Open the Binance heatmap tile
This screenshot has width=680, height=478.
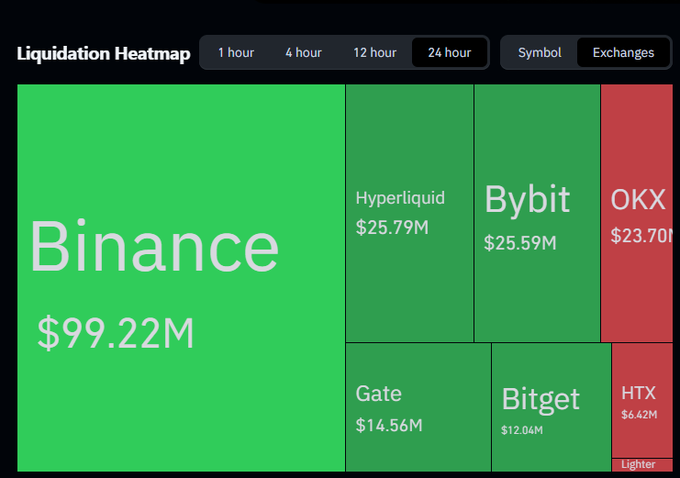(181, 278)
